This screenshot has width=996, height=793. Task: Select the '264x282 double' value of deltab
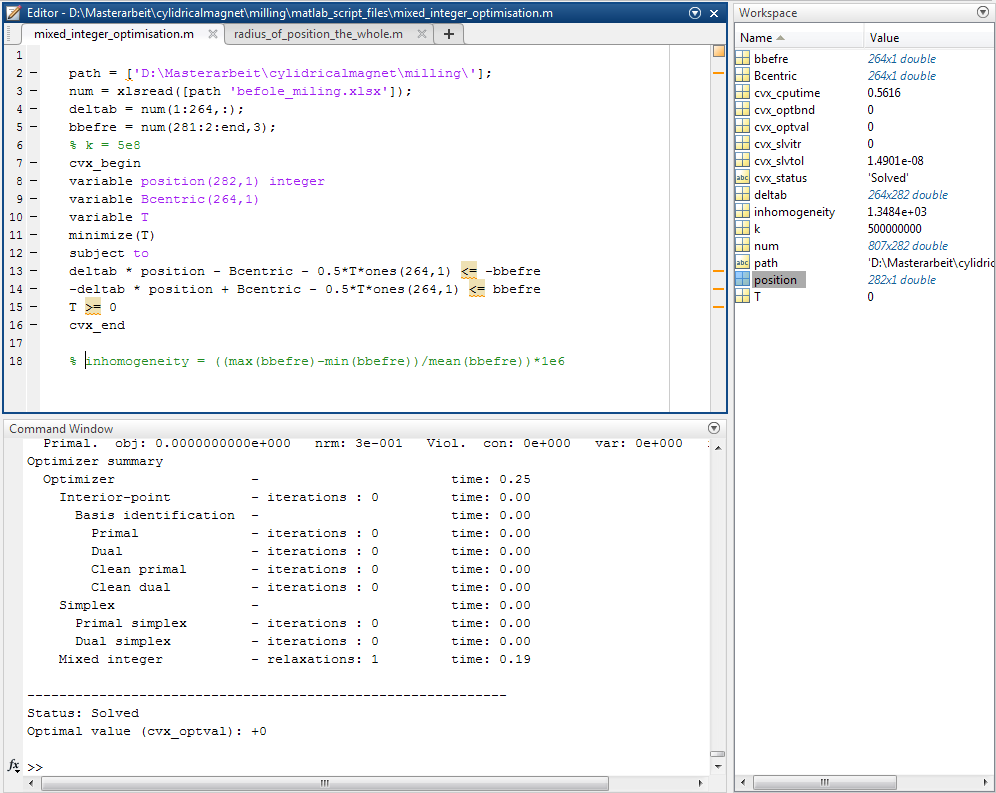click(x=908, y=195)
